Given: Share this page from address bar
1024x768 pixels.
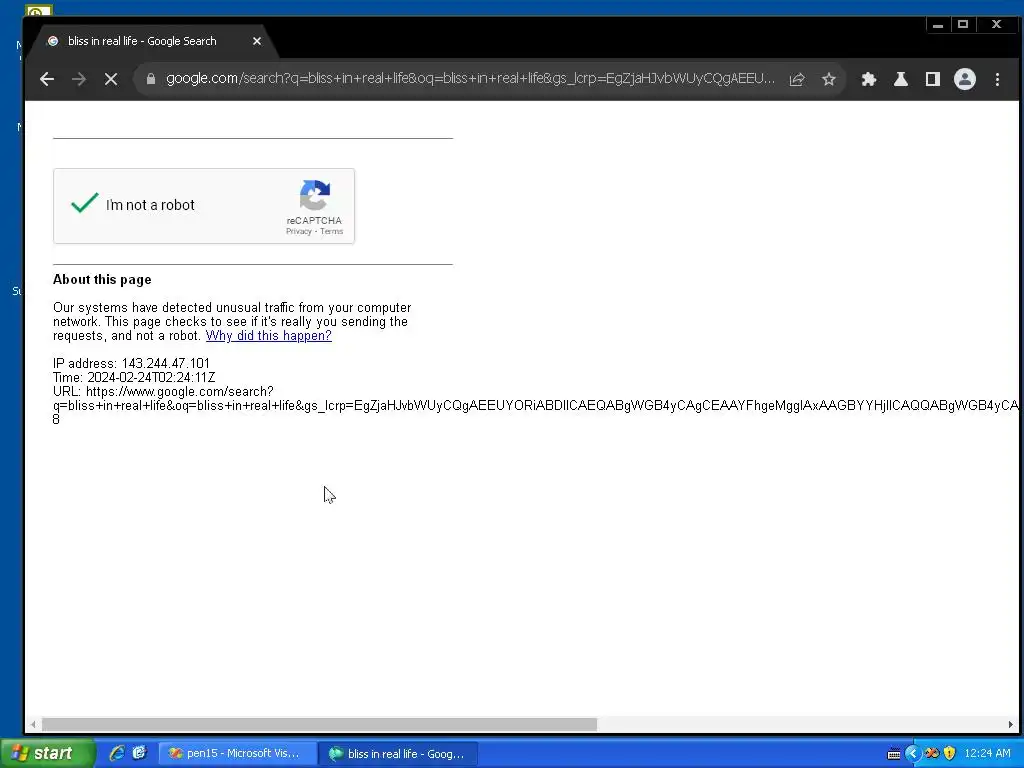Looking at the screenshot, I should coord(797,80).
